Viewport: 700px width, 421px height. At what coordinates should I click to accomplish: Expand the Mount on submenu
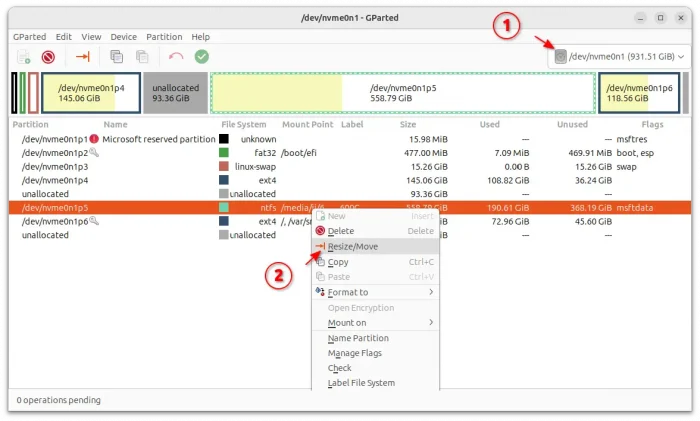tap(372, 323)
